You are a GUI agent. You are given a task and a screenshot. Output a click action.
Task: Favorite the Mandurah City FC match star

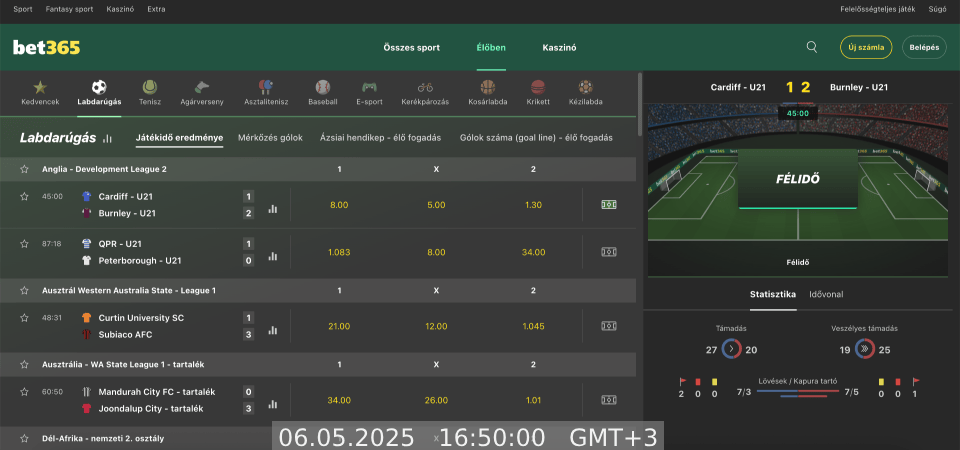pos(24,392)
